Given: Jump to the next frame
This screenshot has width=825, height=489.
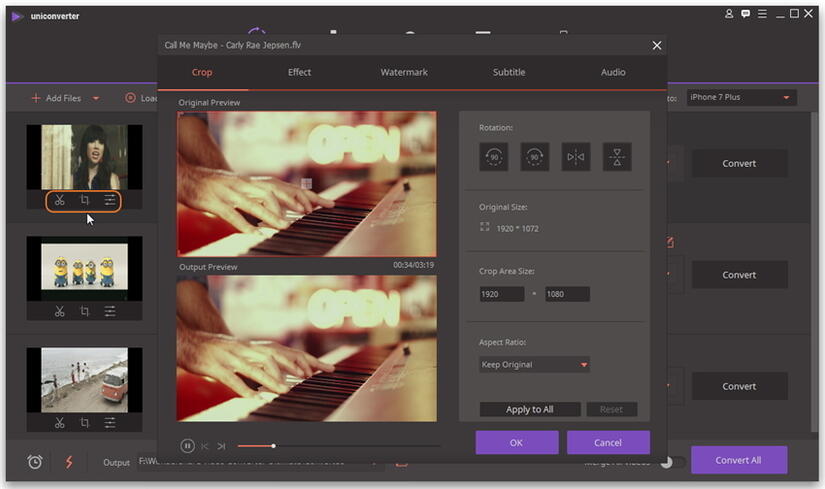Looking at the screenshot, I should [222, 446].
